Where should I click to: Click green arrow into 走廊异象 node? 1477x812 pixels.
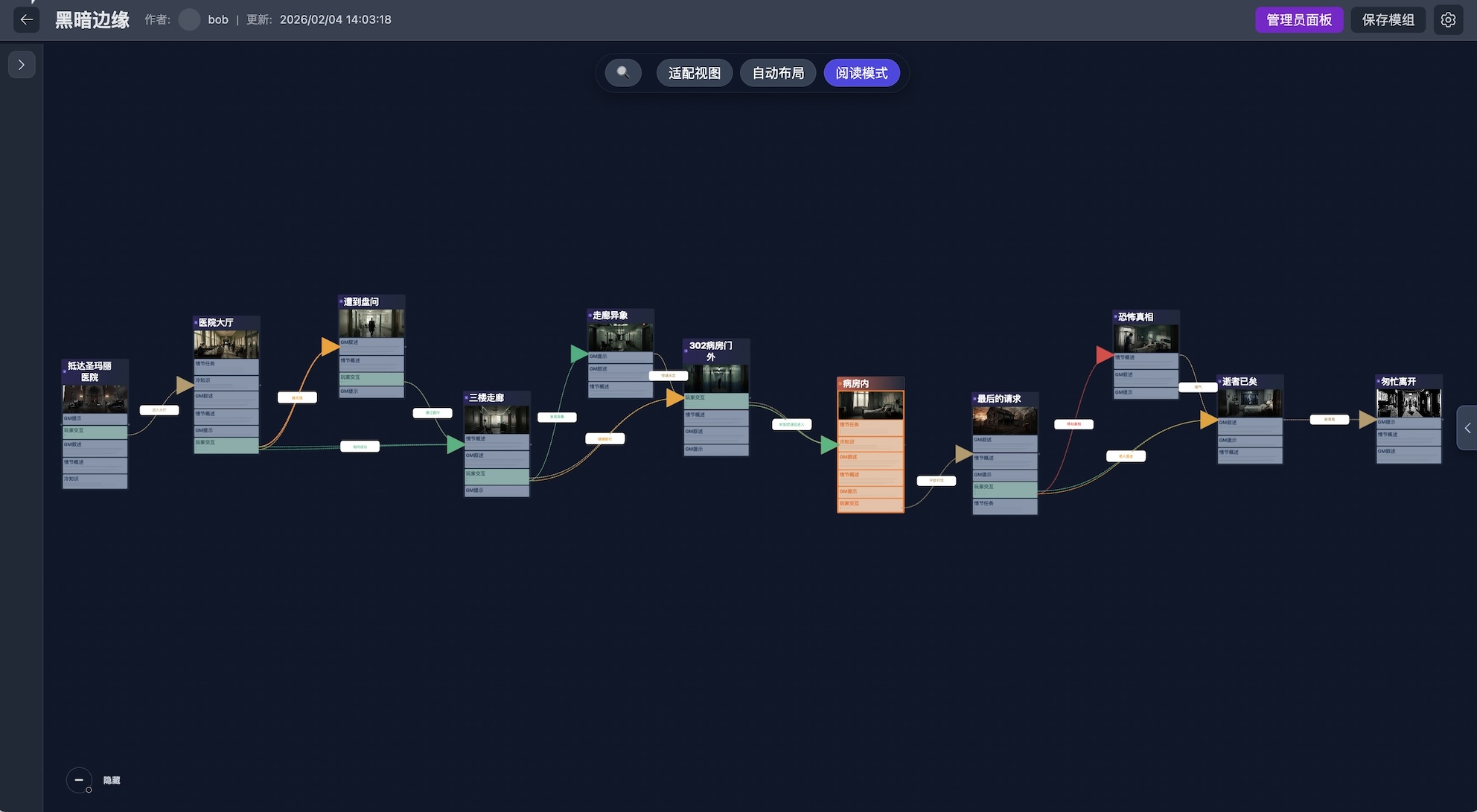tap(578, 354)
